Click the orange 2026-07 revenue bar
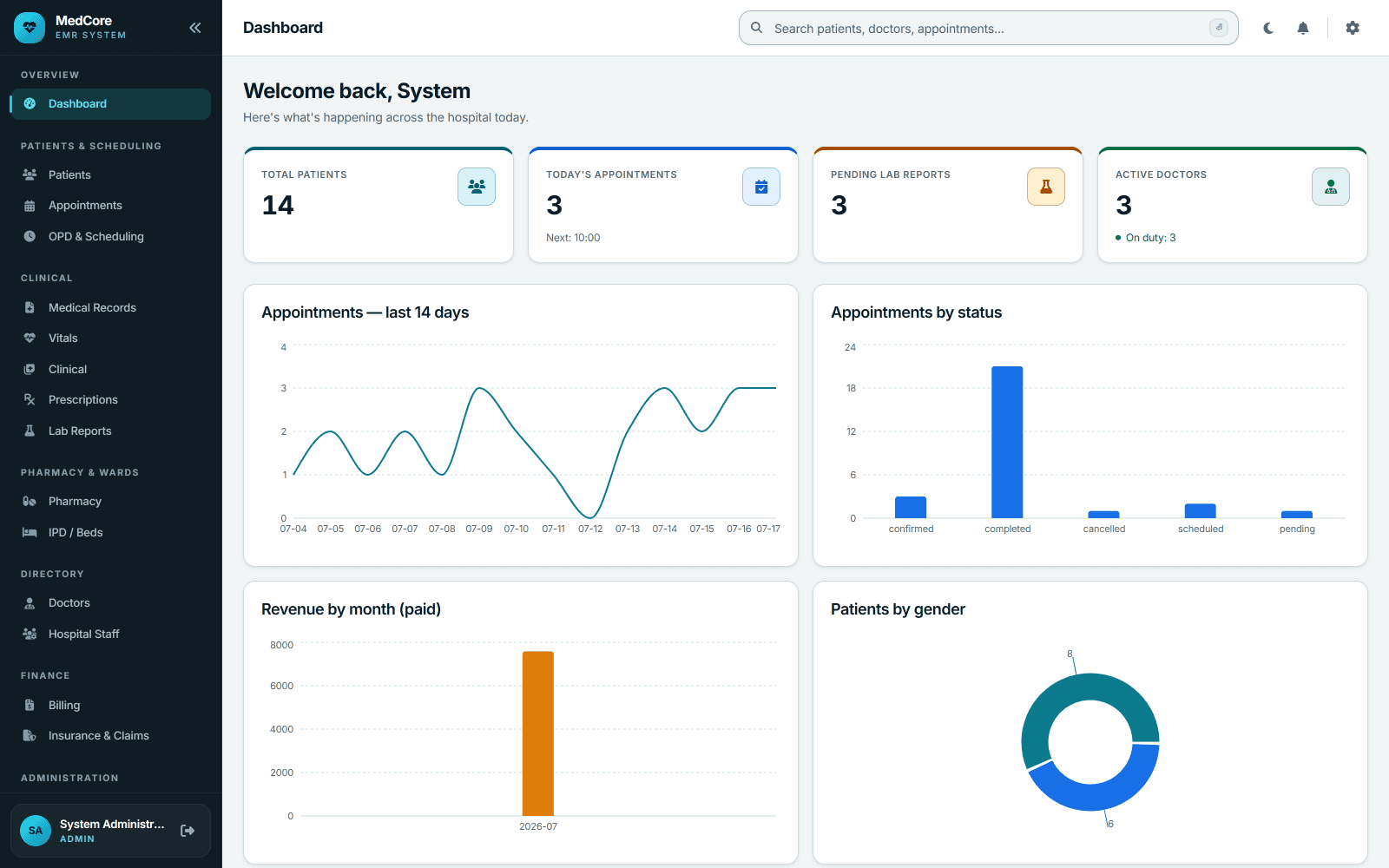1389x868 pixels. pyautogui.click(x=538, y=733)
